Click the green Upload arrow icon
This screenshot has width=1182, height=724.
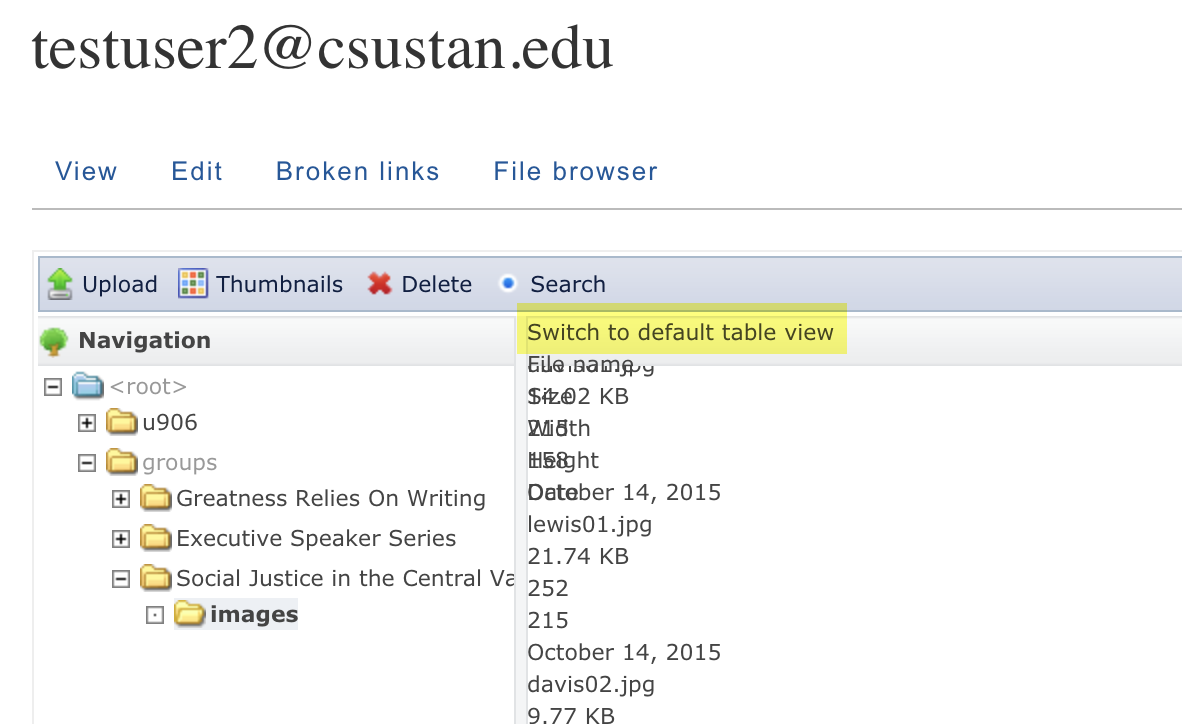[x=60, y=284]
